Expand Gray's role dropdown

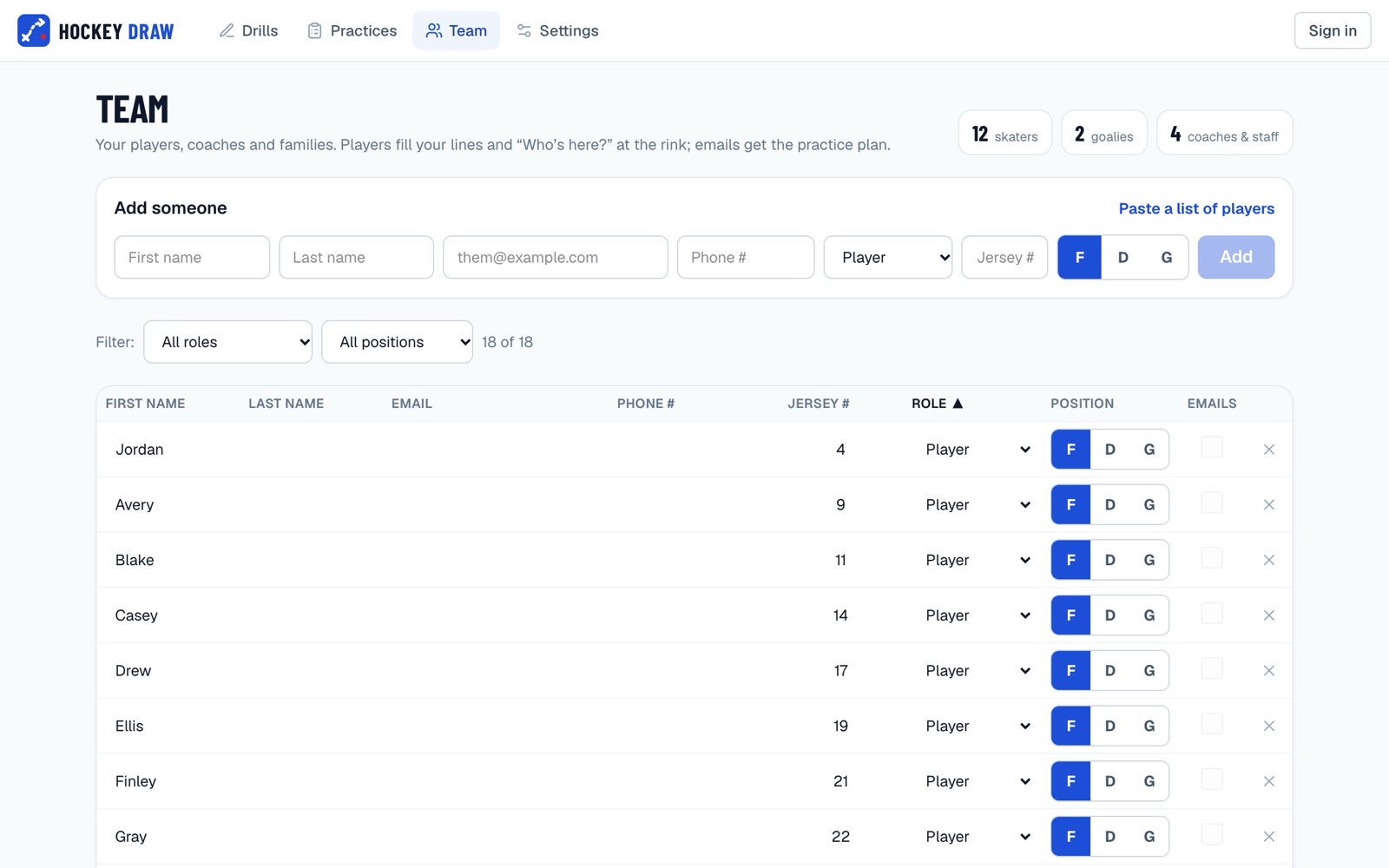pyautogui.click(x=976, y=837)
